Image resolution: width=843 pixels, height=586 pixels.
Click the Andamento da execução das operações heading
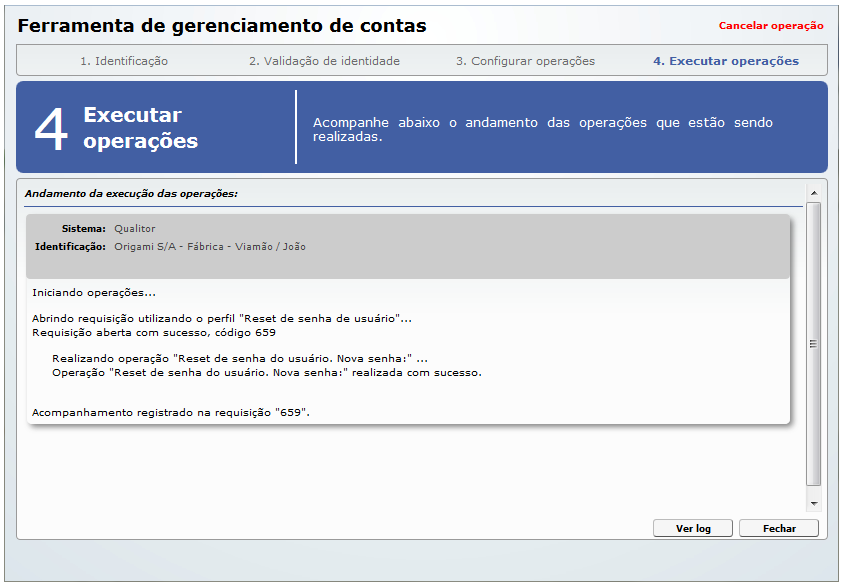pos(131,193)
